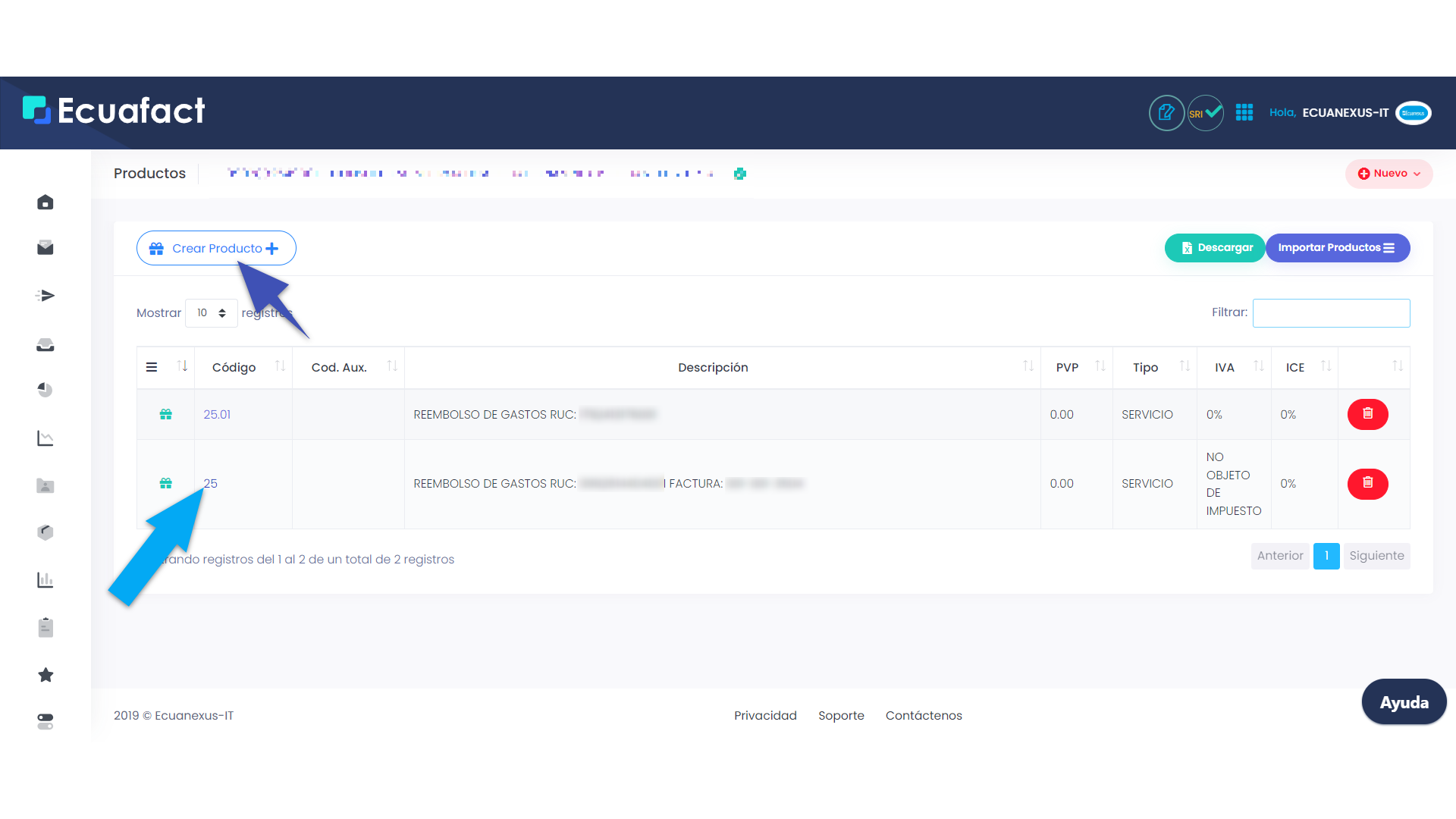Focus the Filtrar input field

[1331, 313]
